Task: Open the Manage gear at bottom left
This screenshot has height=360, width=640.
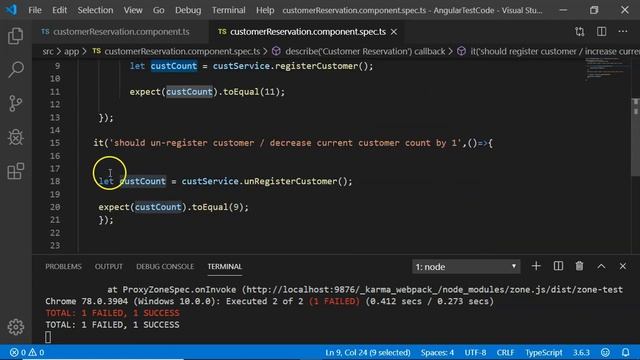Action: click(x=16, y=327)
